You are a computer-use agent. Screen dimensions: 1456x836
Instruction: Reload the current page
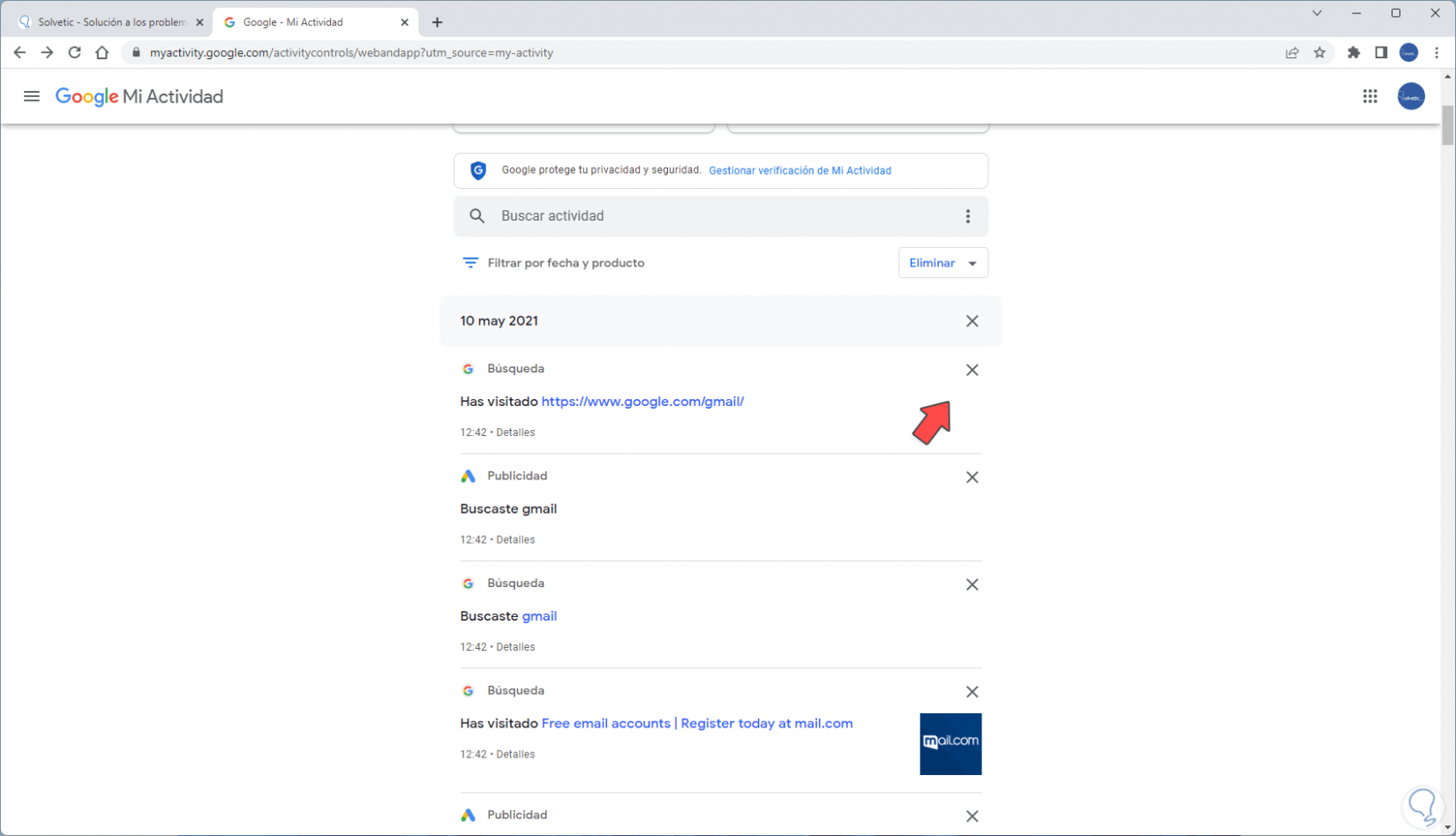[75, 53]
